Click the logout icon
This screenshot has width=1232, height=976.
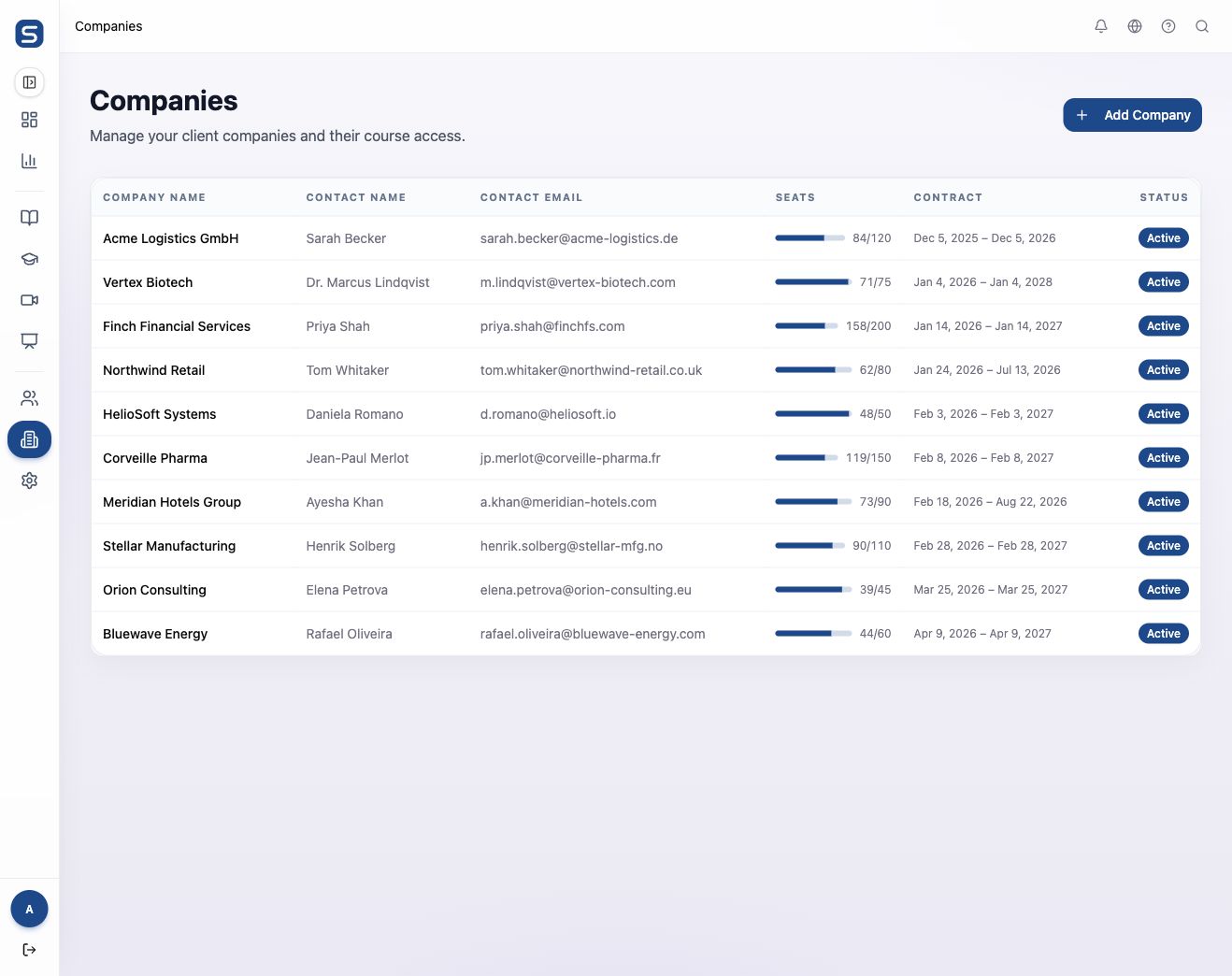tap(30, 950)
